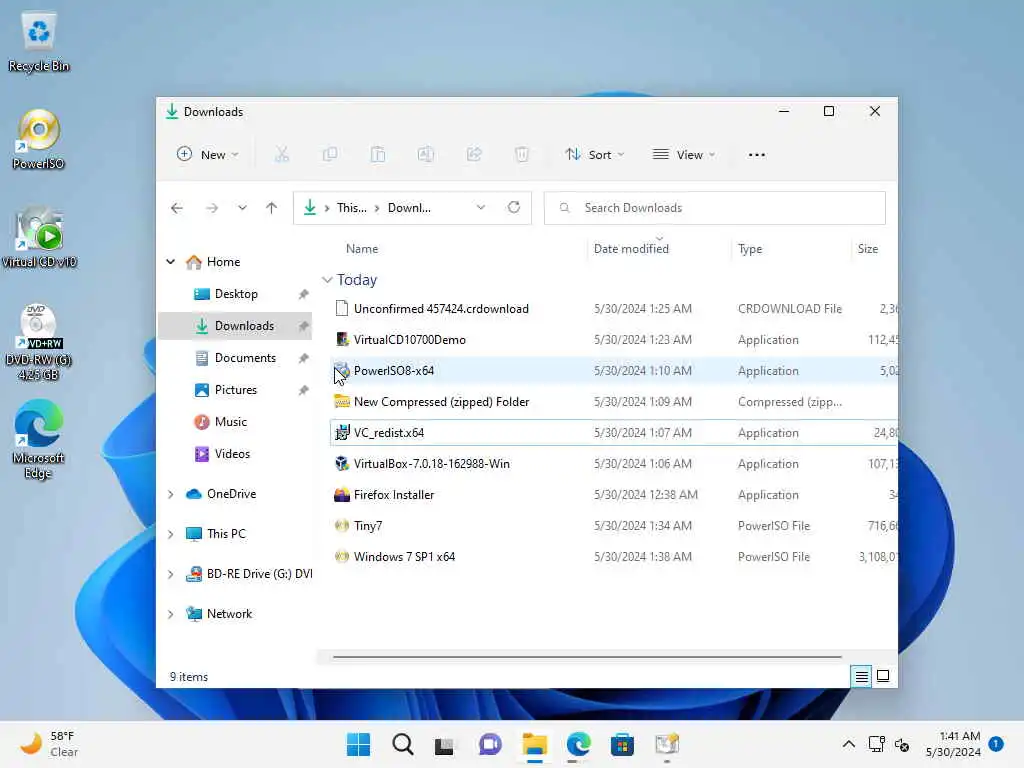Expand address bar previous locations dropdown
Image resolution: width=1024 pixels, height=768 pixels.
point(481,208)
